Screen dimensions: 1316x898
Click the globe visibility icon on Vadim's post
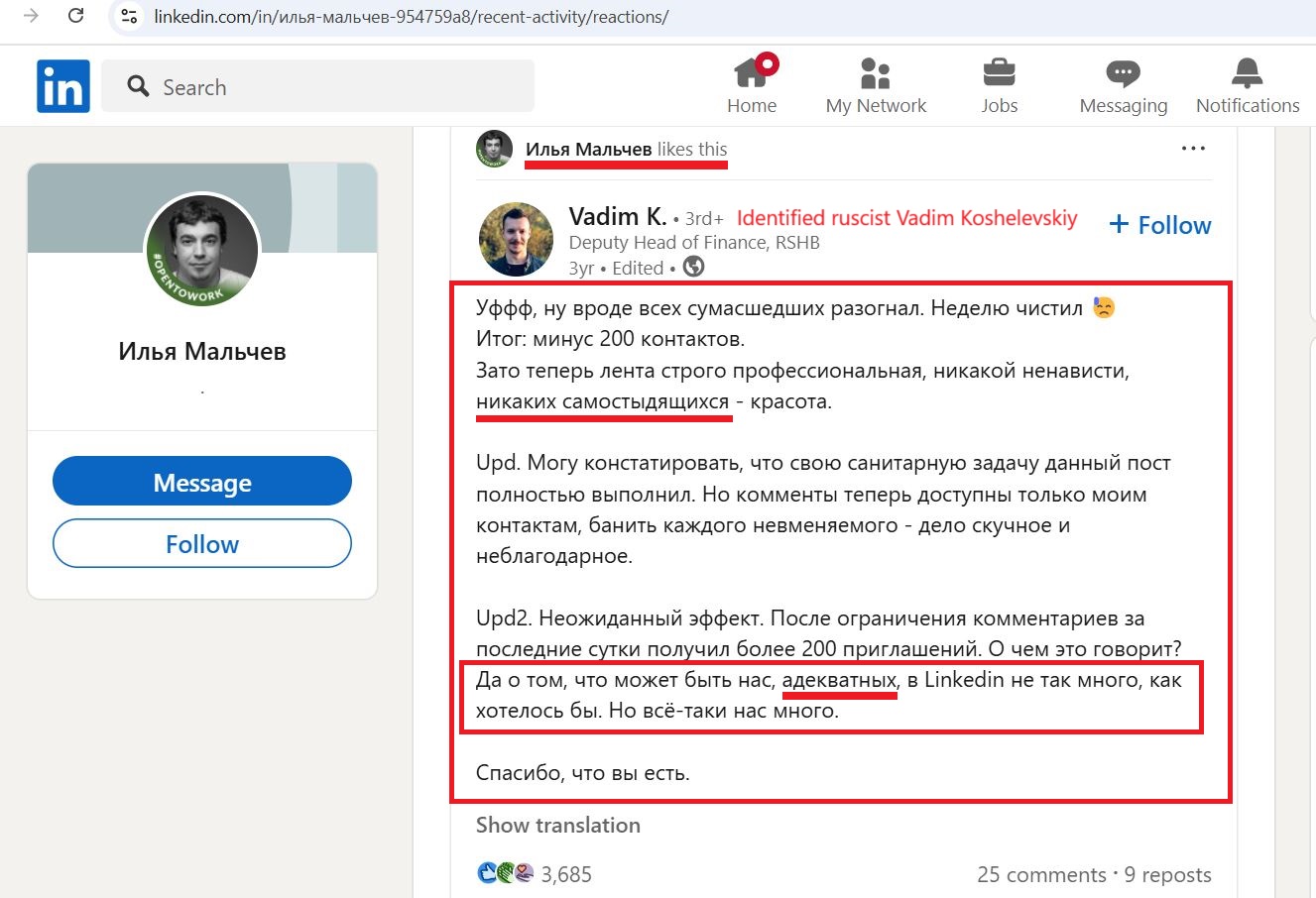pos(692,267)
